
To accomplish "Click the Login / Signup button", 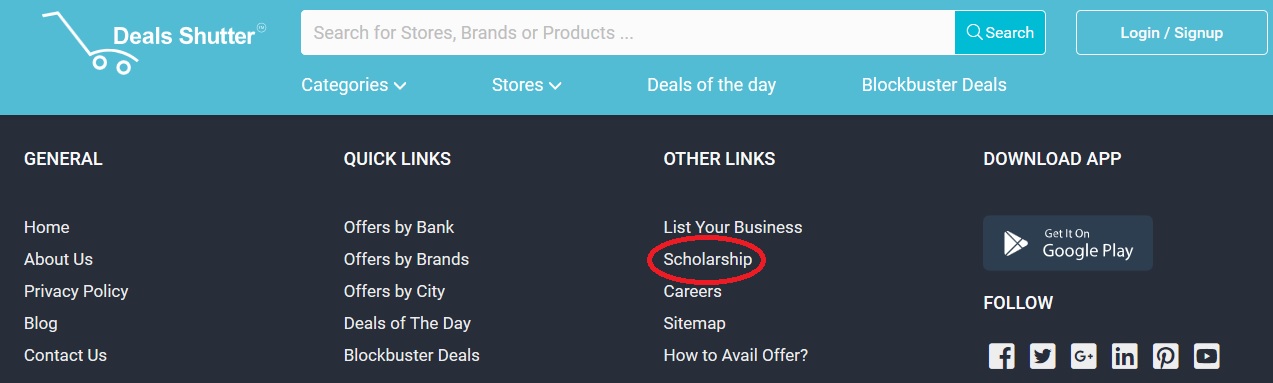I will coord(1172,33).
